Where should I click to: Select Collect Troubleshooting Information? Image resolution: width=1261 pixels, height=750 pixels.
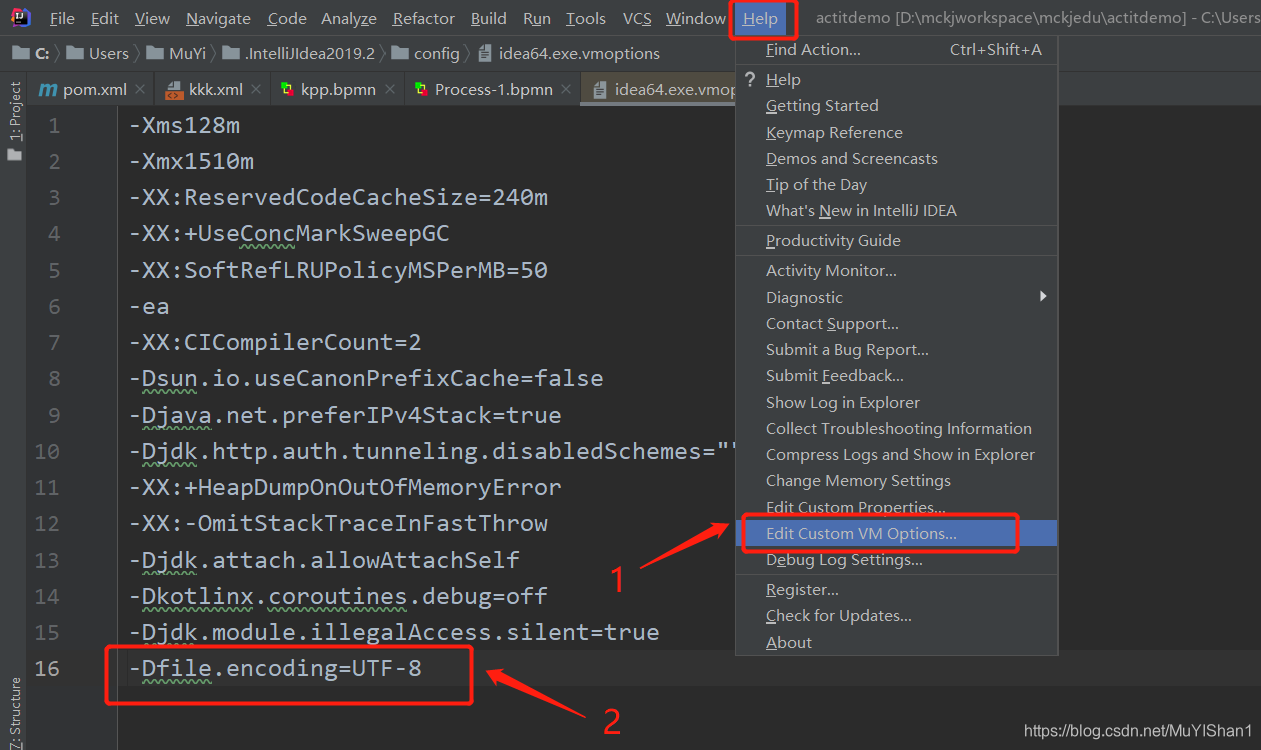click(896, 428)
